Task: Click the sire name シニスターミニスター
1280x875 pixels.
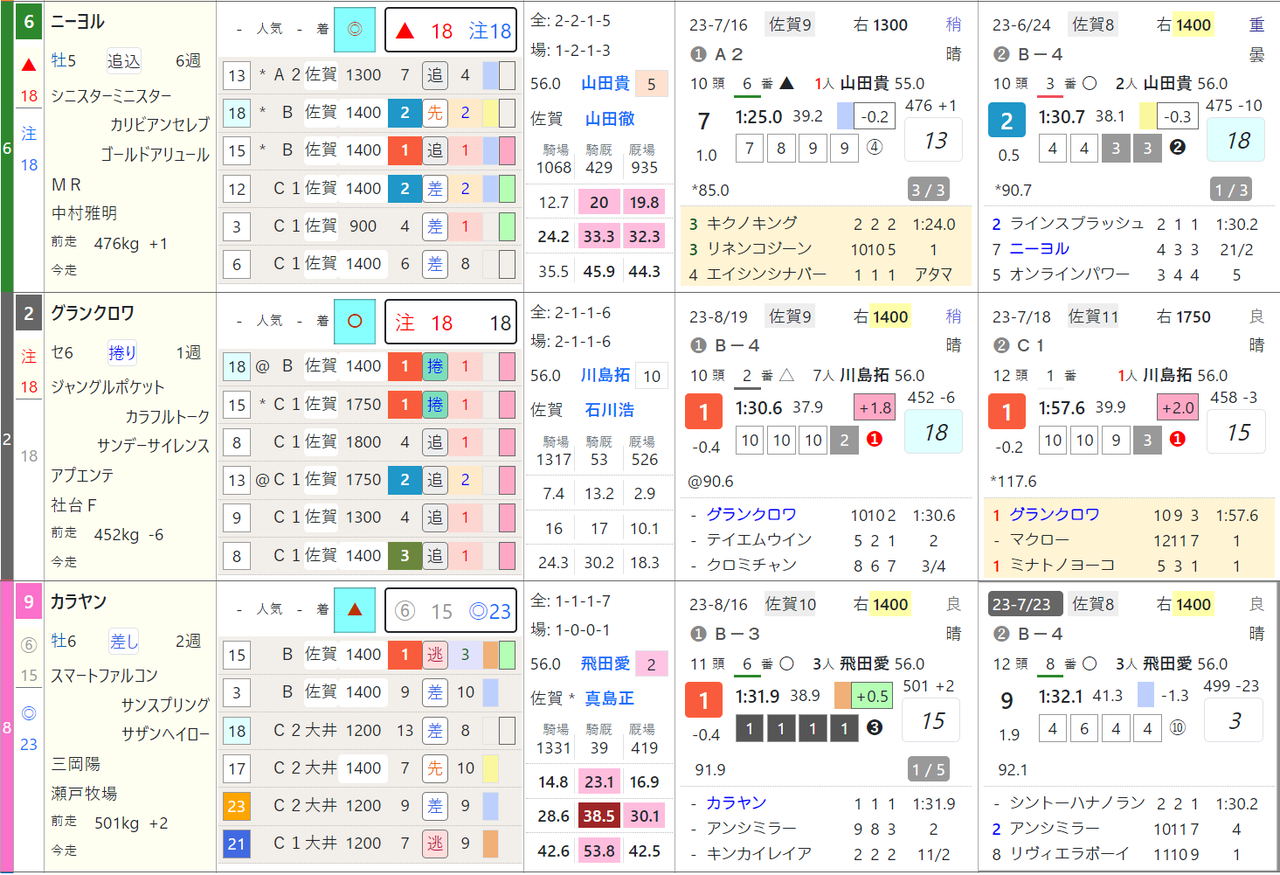Action: 112,96
